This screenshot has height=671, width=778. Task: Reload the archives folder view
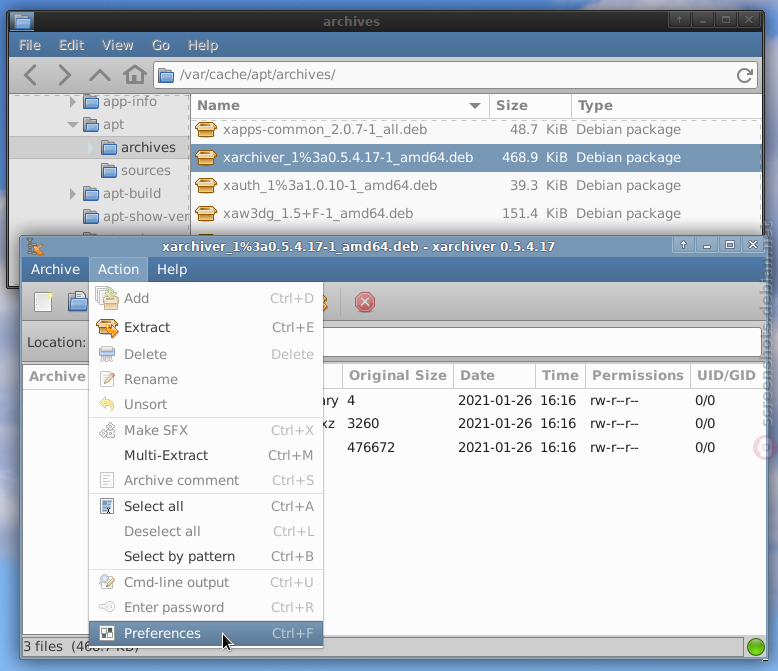click(x=744, y=75)
